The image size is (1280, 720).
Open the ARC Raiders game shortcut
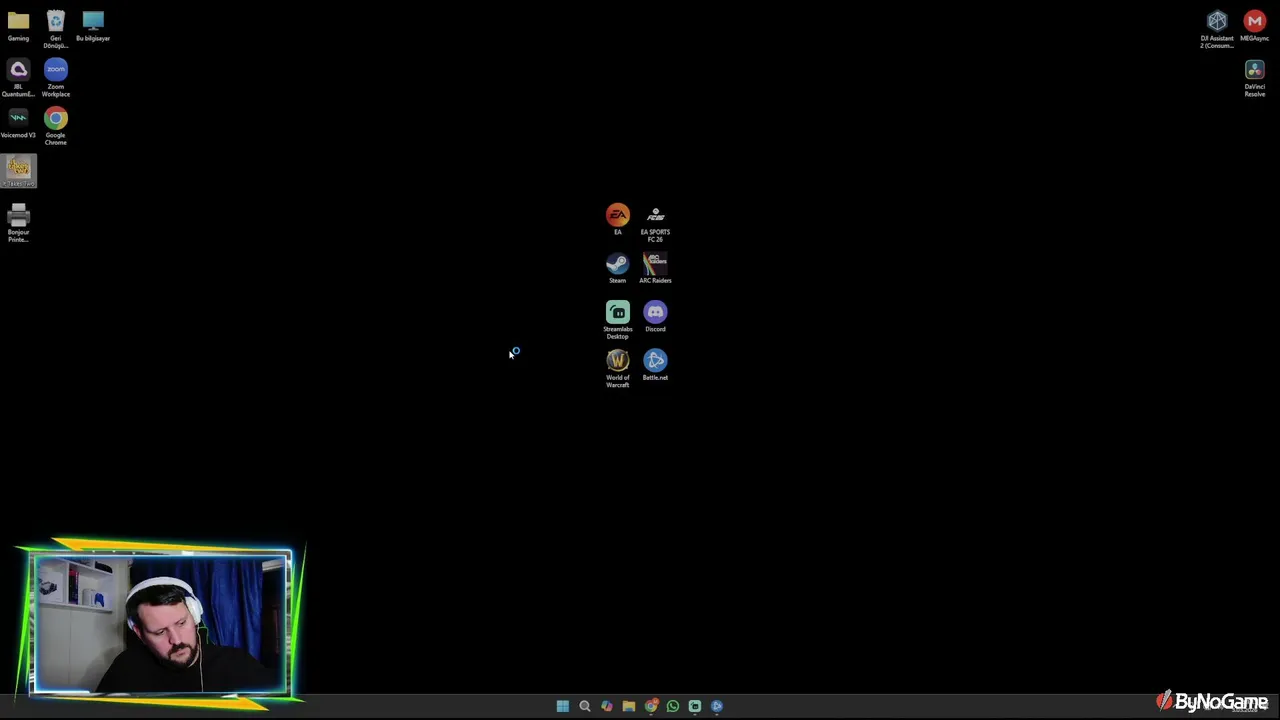[655, 269]
